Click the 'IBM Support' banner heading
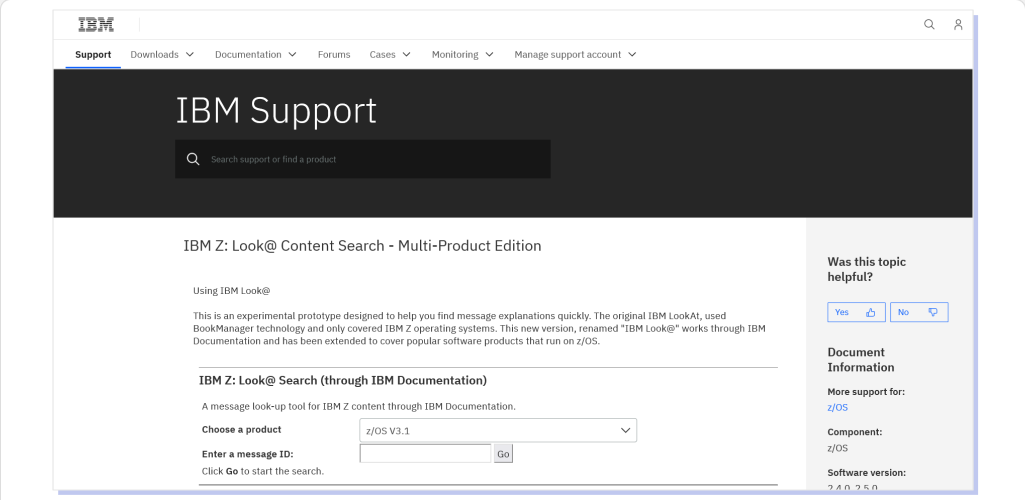 276,110
